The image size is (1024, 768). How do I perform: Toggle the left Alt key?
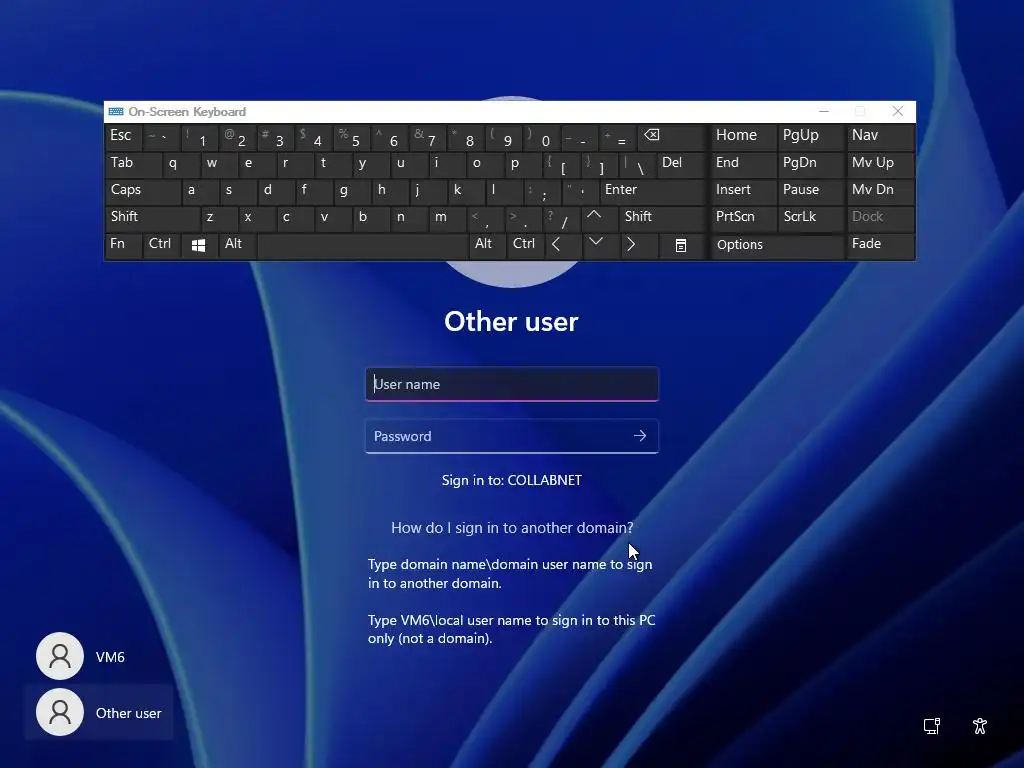[x=236, y=244]
